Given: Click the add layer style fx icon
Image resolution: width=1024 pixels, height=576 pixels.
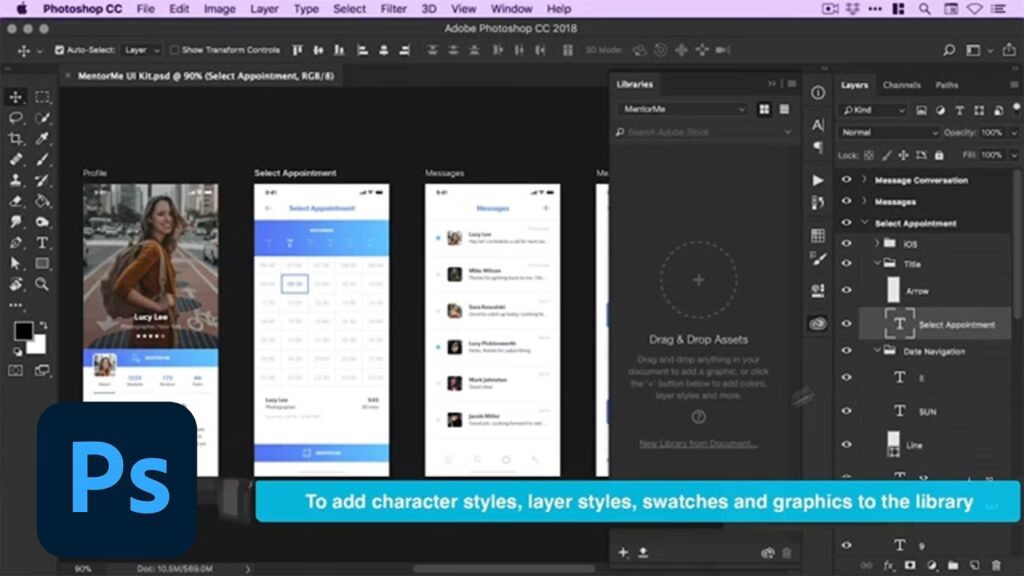Looking at the screenshot, I should click(x=888, y=566).
